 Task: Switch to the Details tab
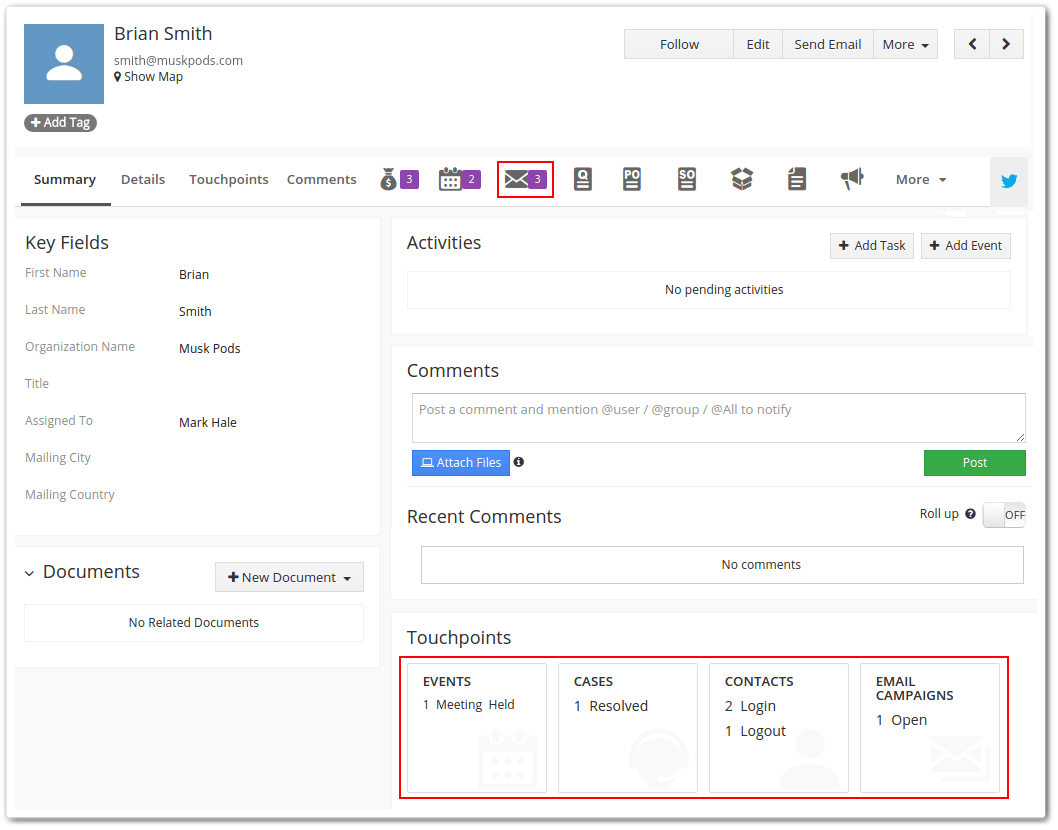coord(143,179)
